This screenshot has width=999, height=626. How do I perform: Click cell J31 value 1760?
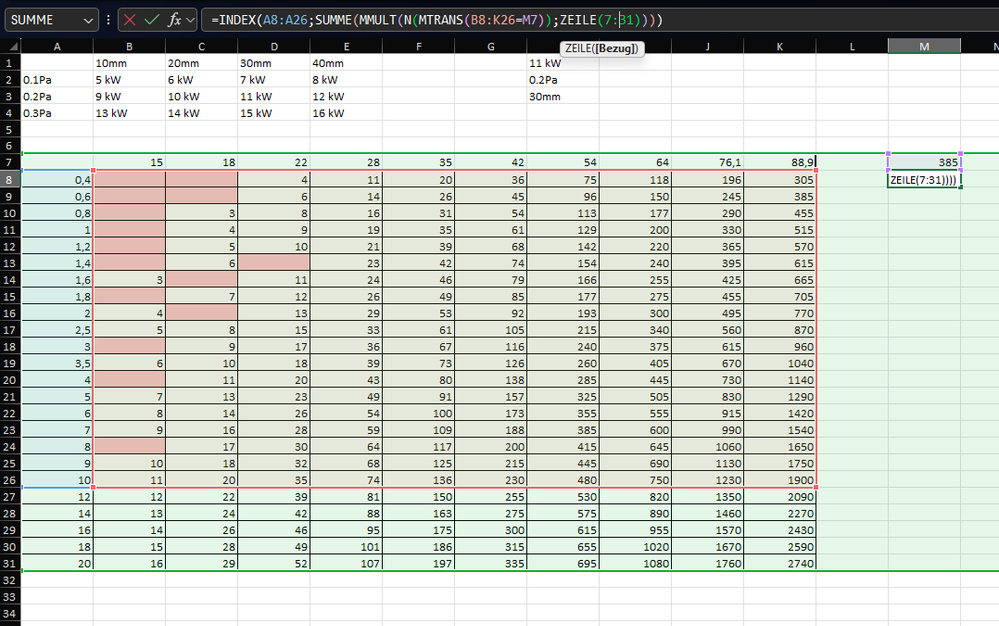(x=707, y=563)
